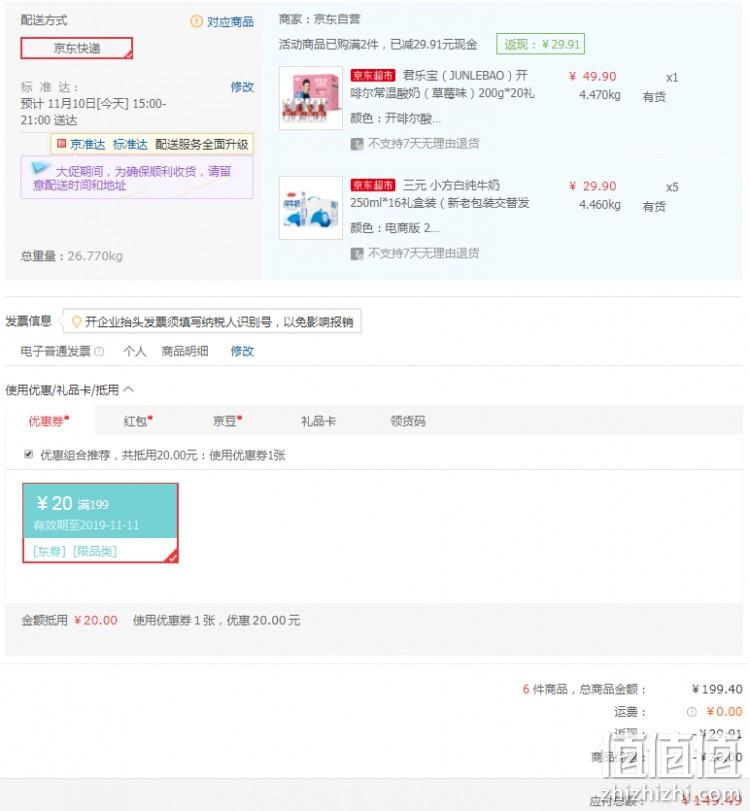Click 不支持7天无理由退货 under 君乐宝
This screenshot has height=811, width=750.
coord(424,143)
